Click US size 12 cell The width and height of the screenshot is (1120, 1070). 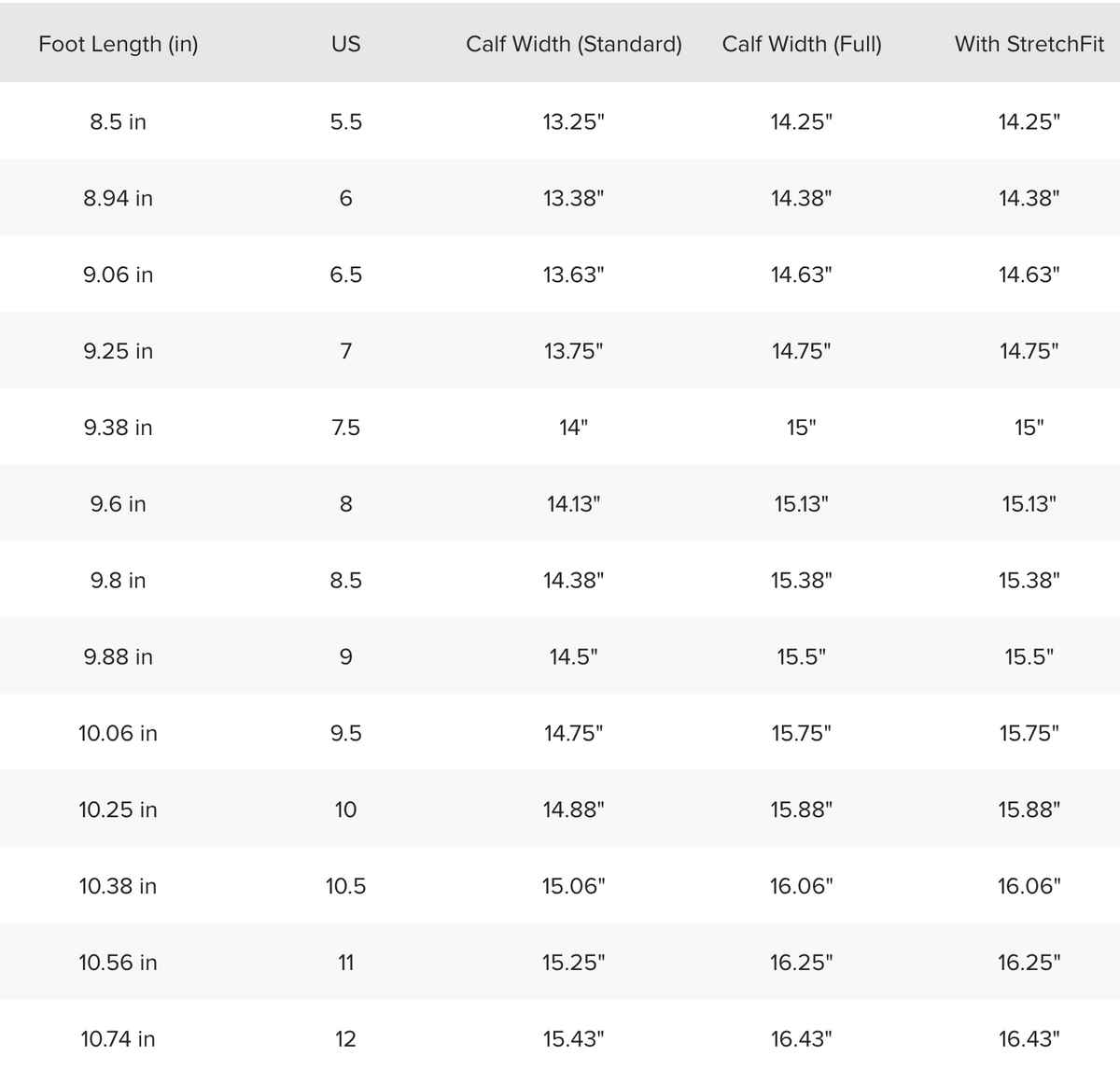[x=345, y=1039]
